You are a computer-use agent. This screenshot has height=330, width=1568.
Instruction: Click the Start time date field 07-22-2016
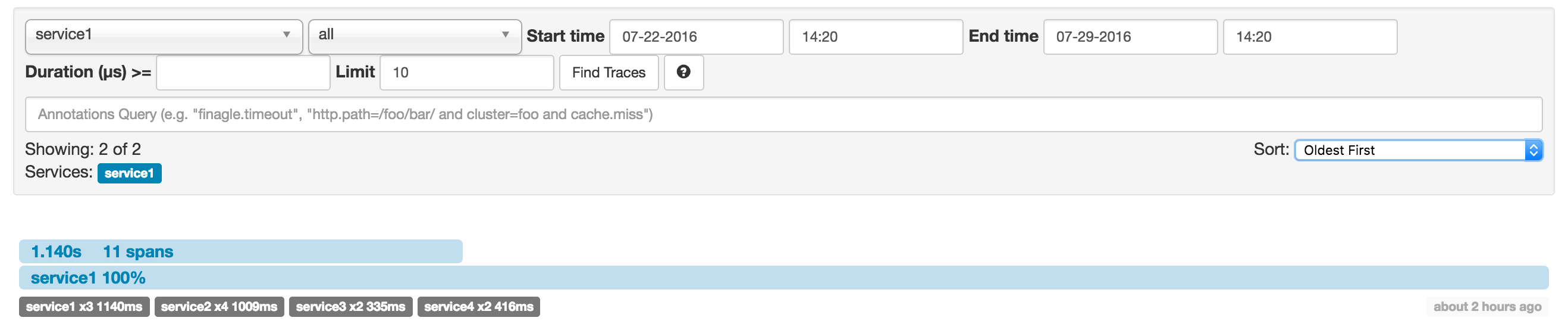click(x=696, y=36)
